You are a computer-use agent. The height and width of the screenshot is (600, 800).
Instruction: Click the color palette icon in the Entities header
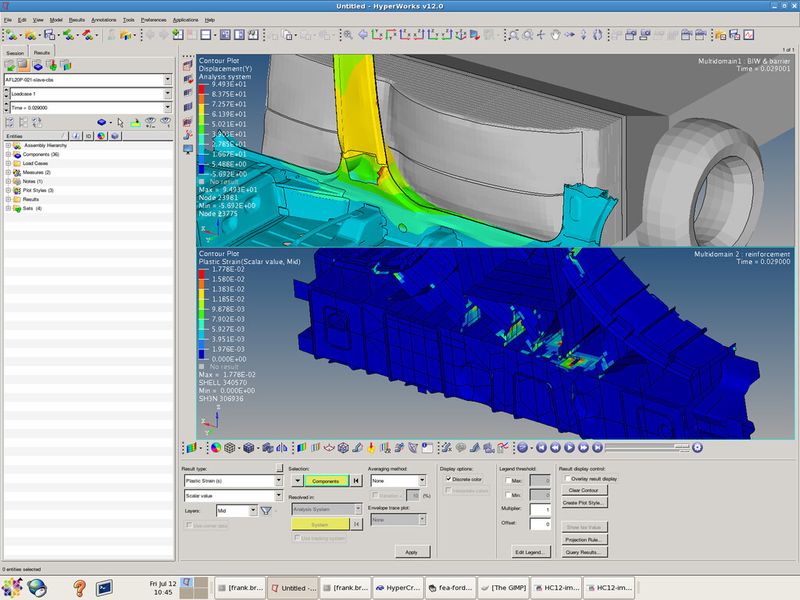coord(100,136)
